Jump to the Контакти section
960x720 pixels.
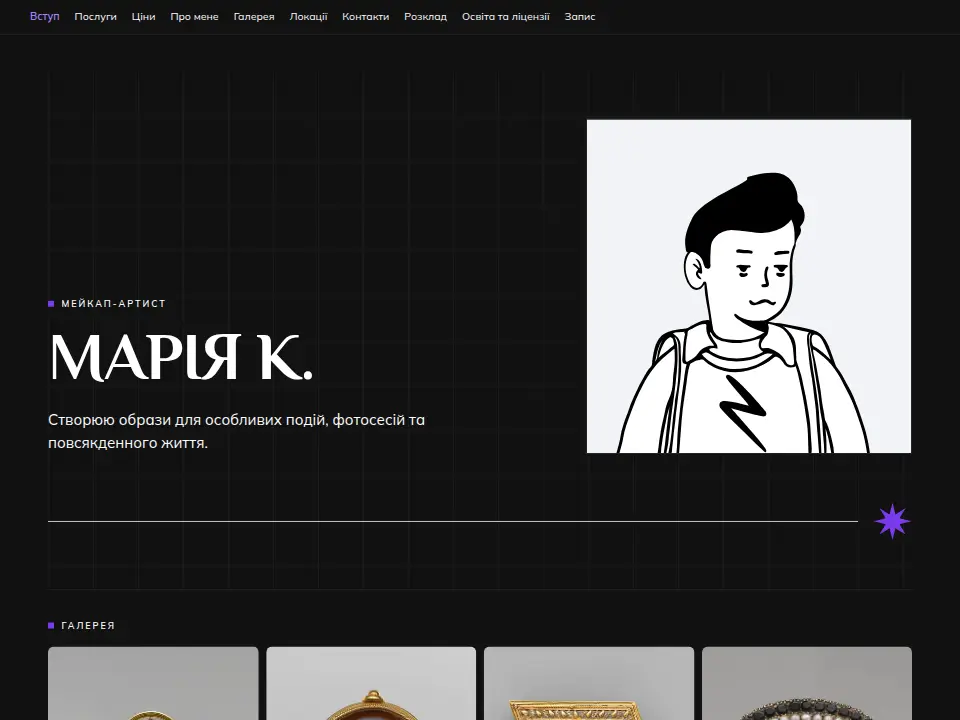pyautogui.click(x=366, y=17)
